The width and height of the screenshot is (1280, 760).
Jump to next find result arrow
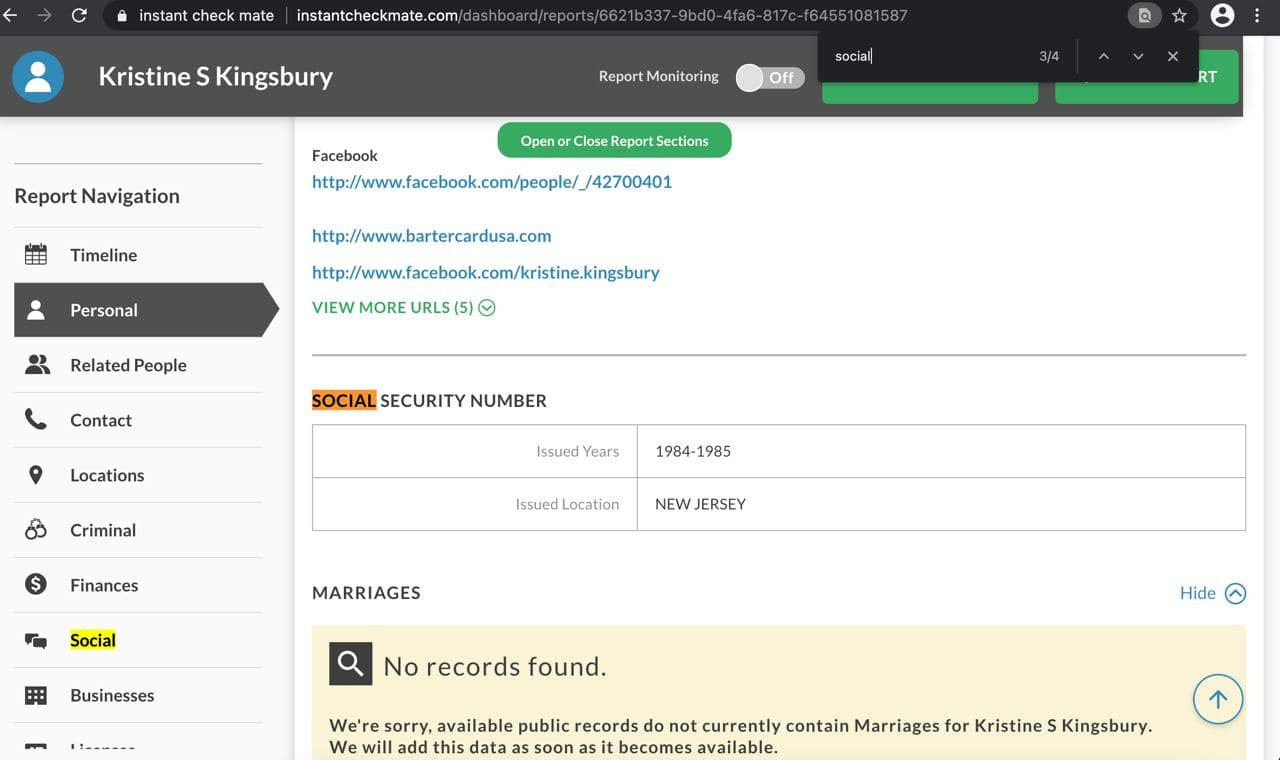tap(1138, 56)
